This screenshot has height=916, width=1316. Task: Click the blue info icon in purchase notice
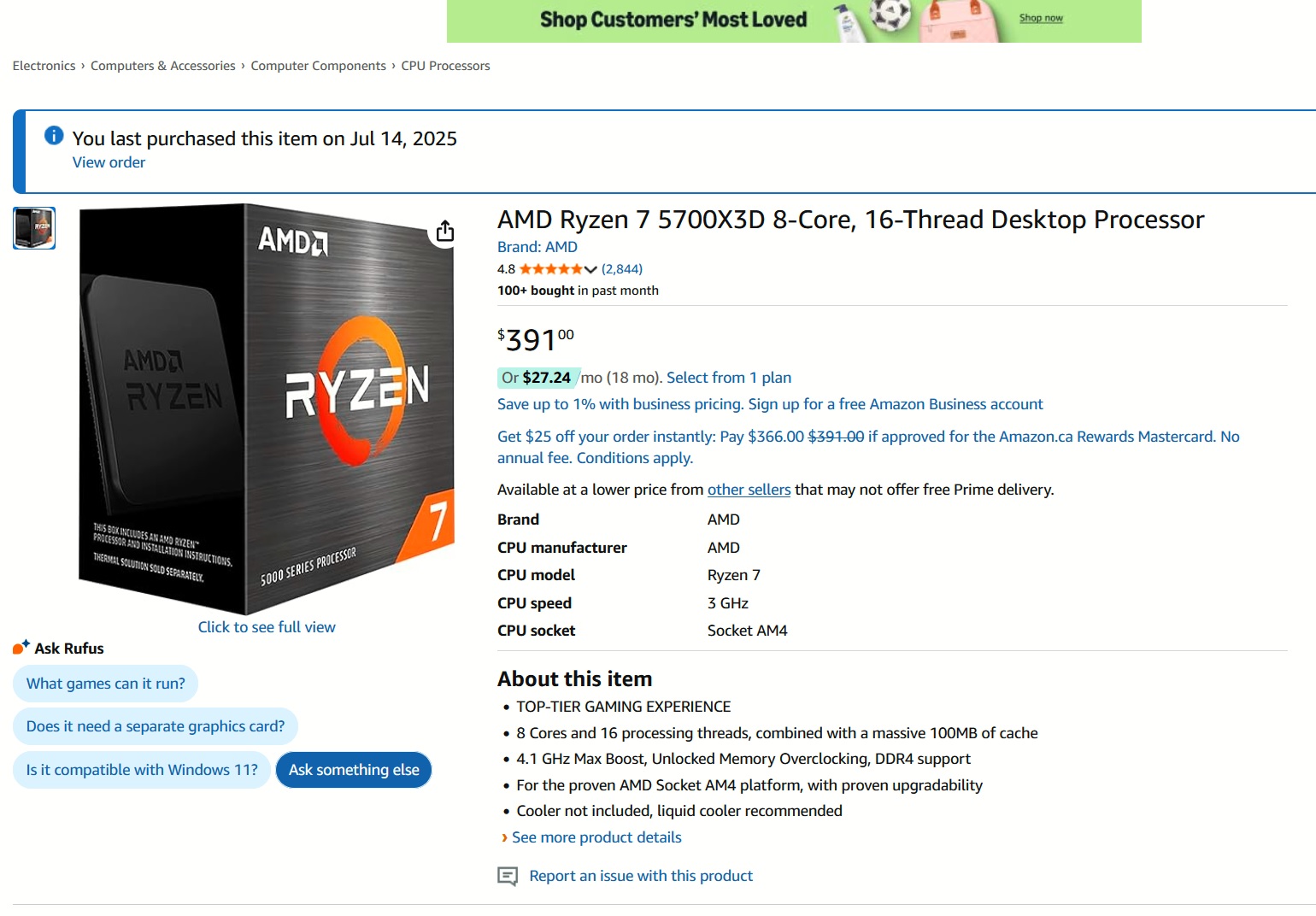pyautogui.click(x=54, y=135)
